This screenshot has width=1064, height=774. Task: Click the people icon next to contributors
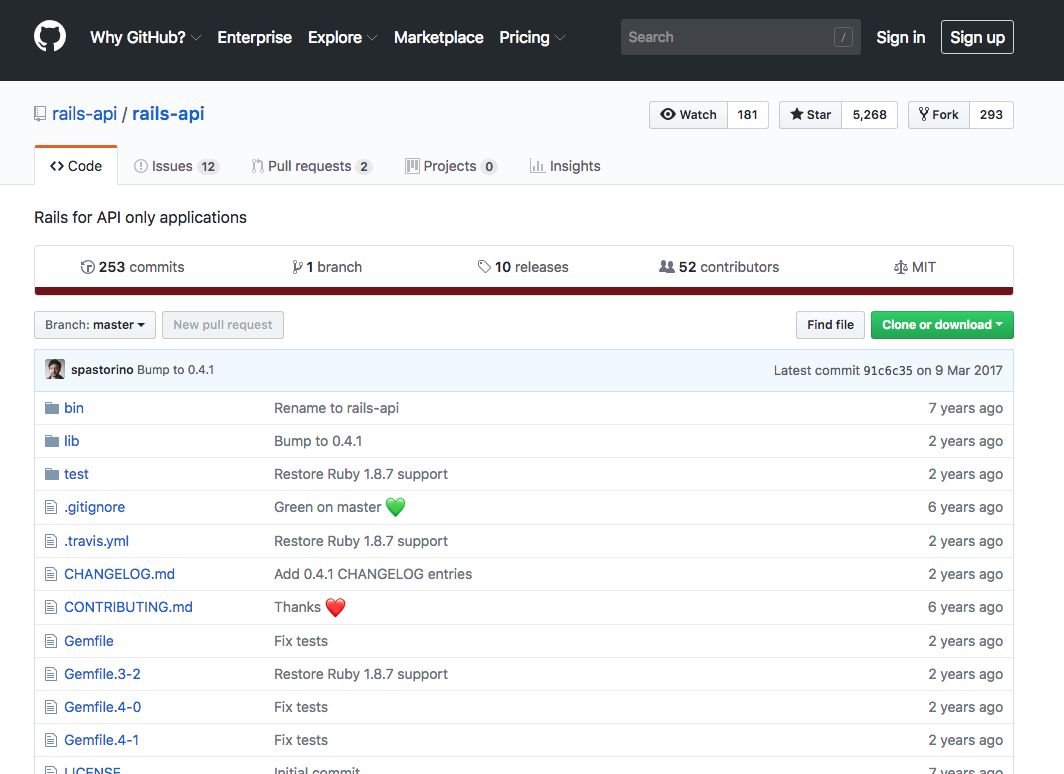point(667,267)
